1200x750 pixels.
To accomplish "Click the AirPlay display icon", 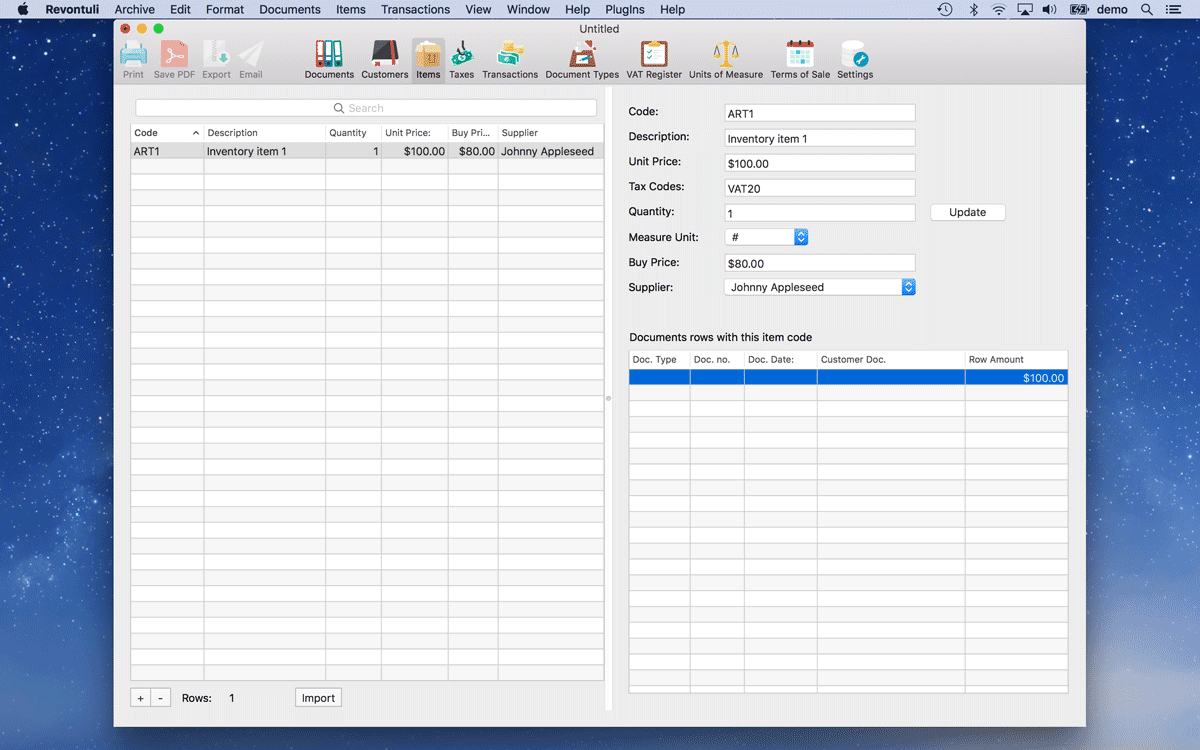I will [1024, 9].
